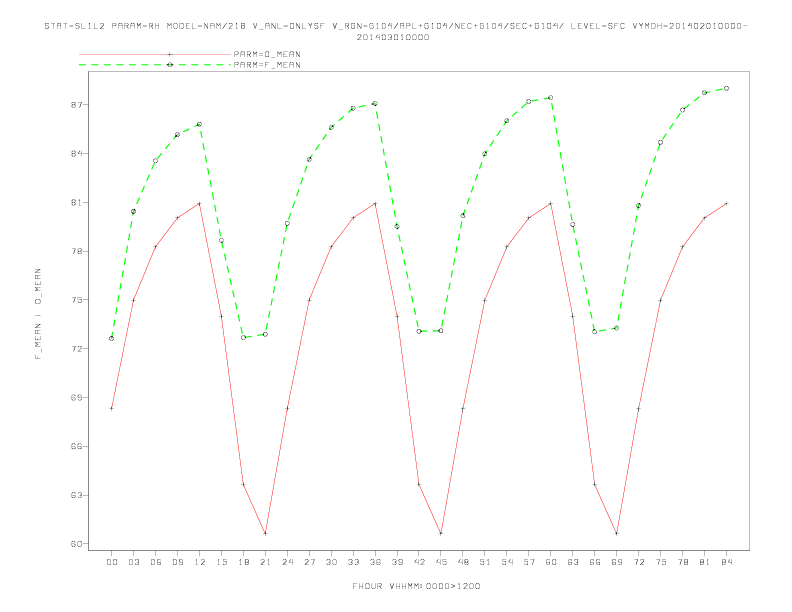Click x-axis tick label 45

pos(441,562)
